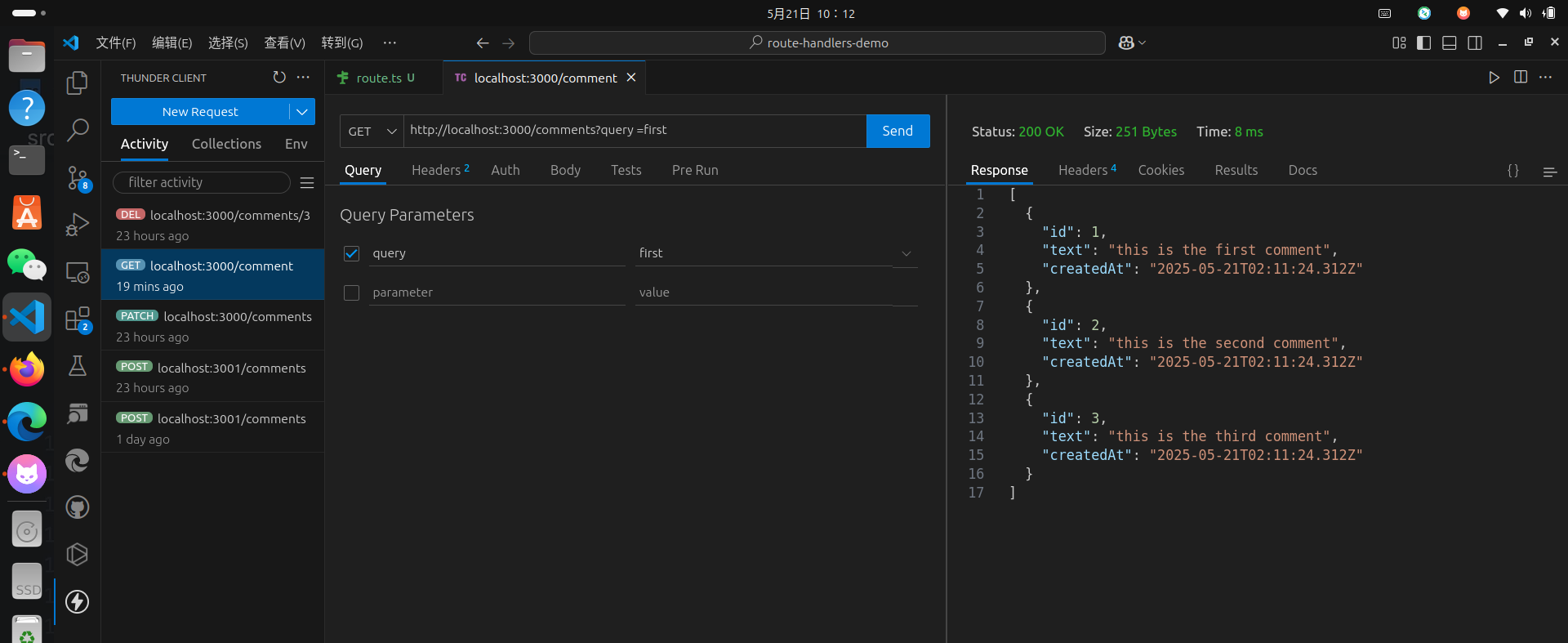Expand the New Request dropdown arrow

302,112
